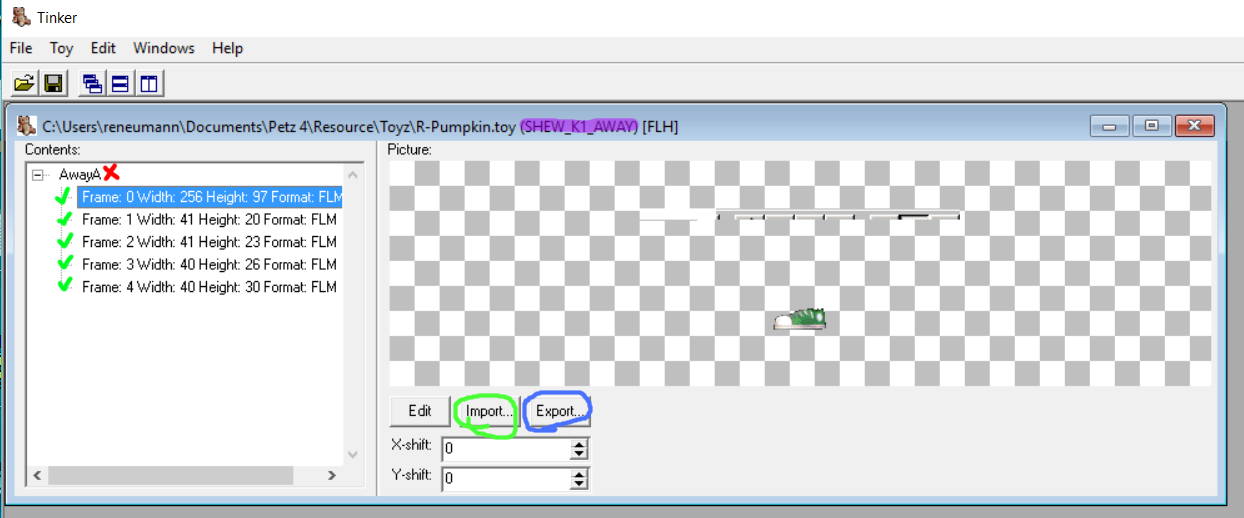
Task: Open the Help menu
Action: 228,48
